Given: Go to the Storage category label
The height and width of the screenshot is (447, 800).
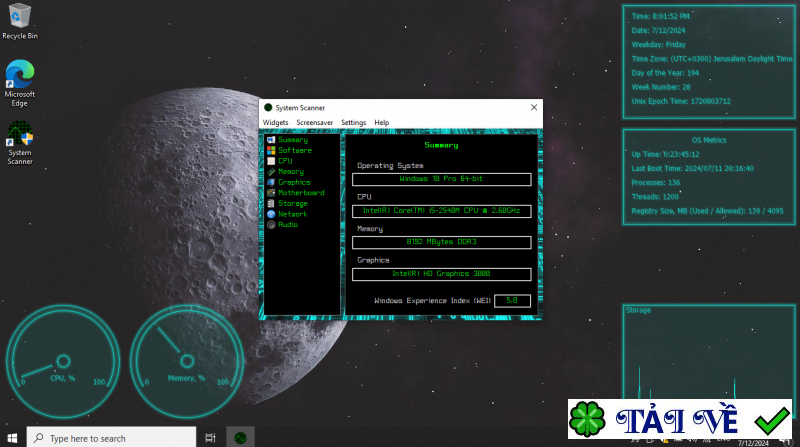Looking at the screenshot, I should (x=293, y=204).
